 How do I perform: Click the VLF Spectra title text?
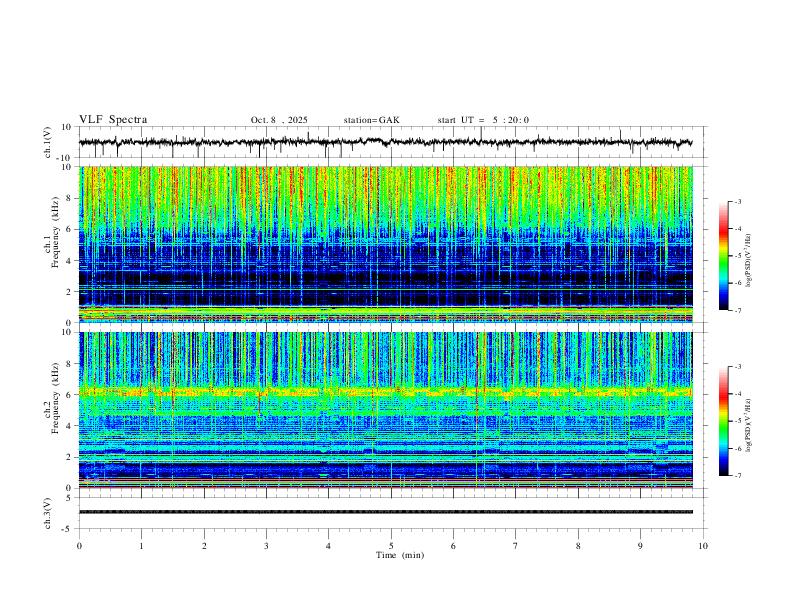(113, 120)
